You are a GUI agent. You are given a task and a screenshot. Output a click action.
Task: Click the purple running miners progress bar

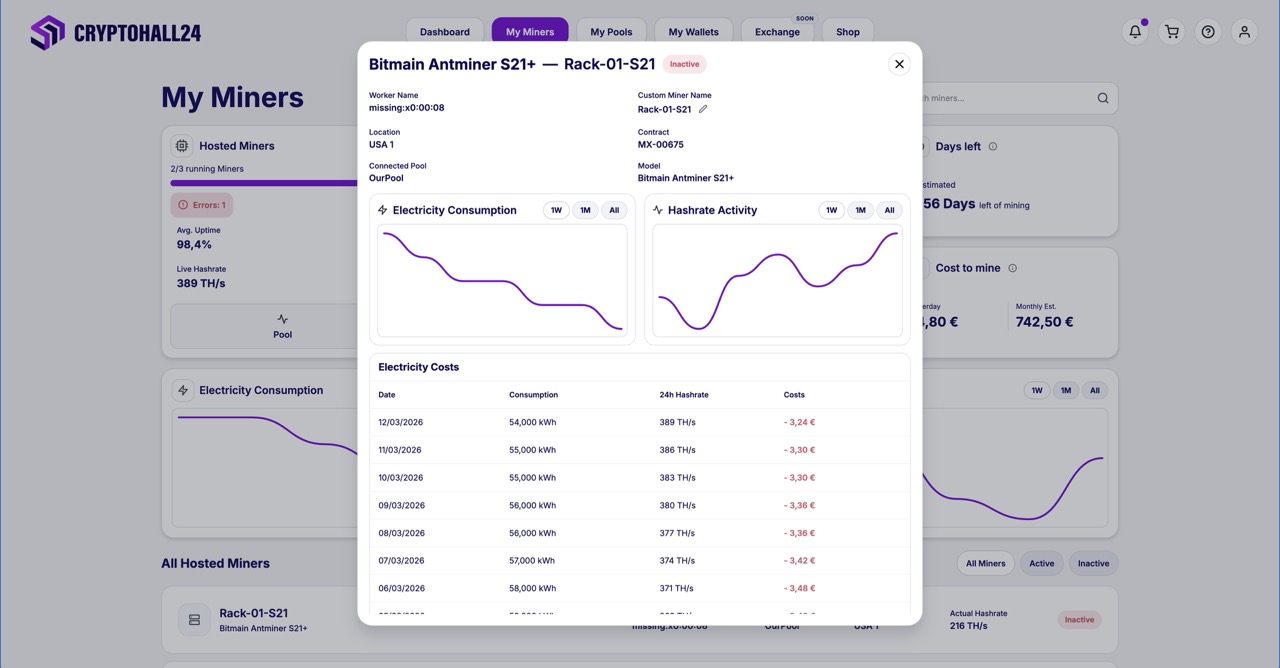pyautogui.click(x=260, y=184)
